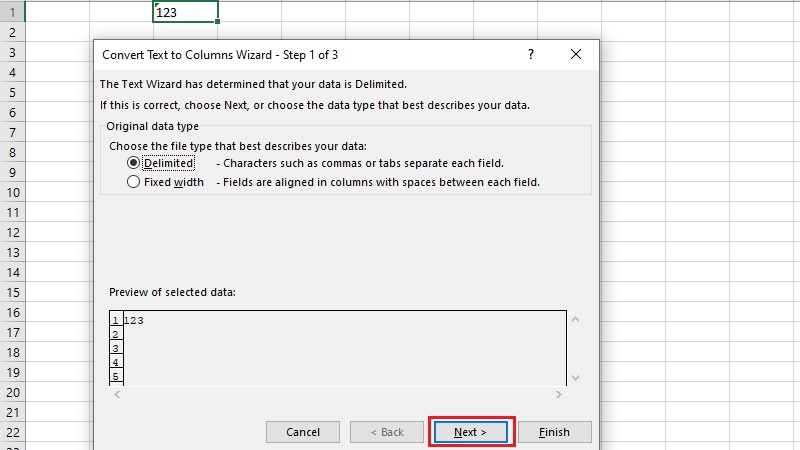This screenshot has width=800, height=450.
Task: Select row 12 header in the sheet
Action: point(12,232)
